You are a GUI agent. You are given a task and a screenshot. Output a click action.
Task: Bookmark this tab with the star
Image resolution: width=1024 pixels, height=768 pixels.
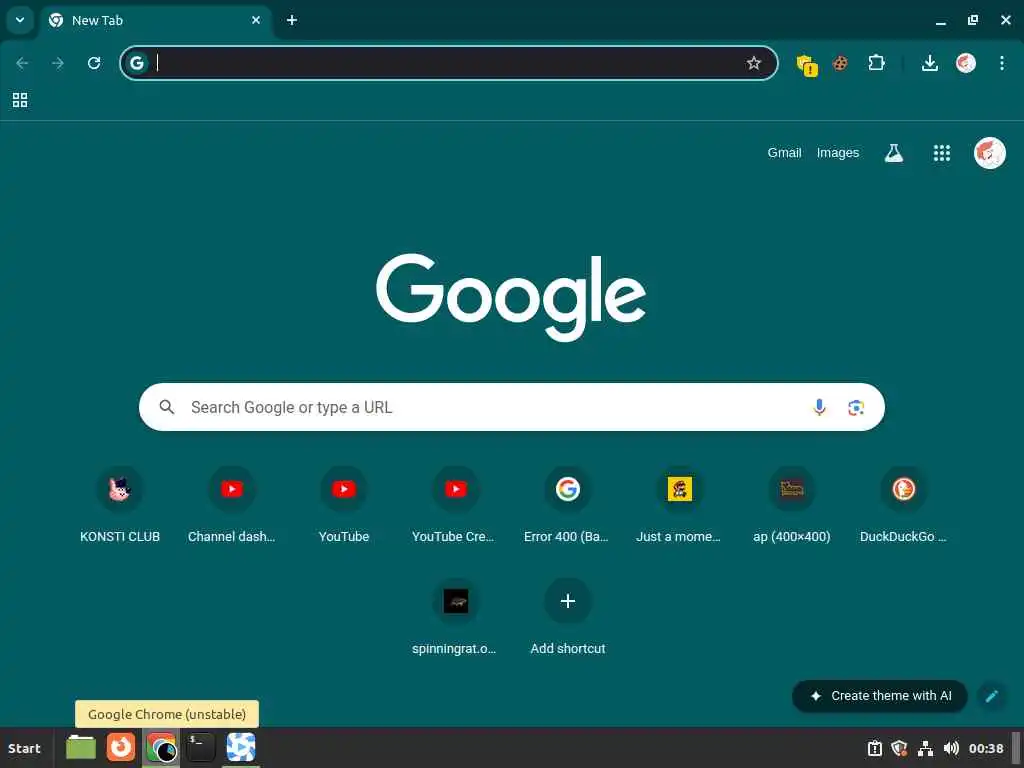click(x=754, y=63)
